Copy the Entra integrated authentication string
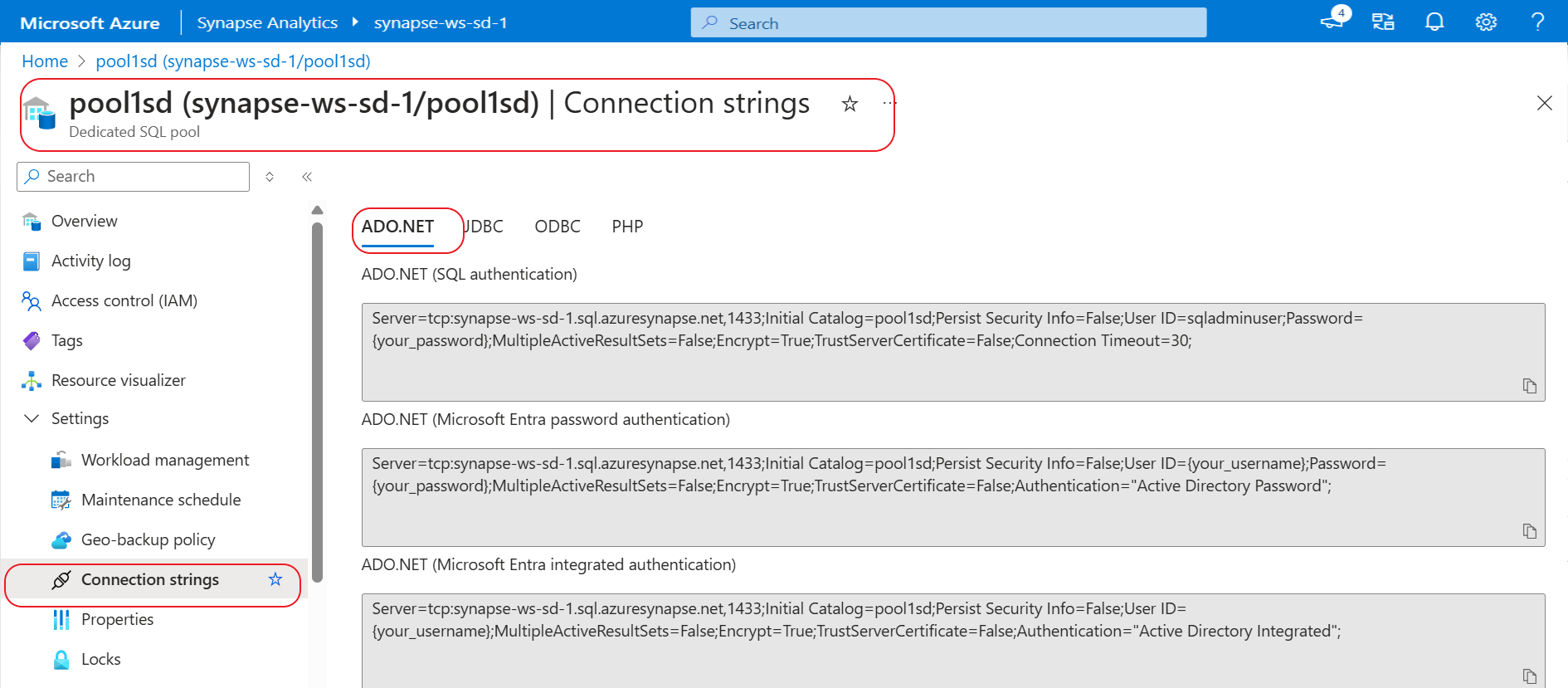Image resolution: width=1568 pixels, height=688 pixels. click(x=1529, y=676)
